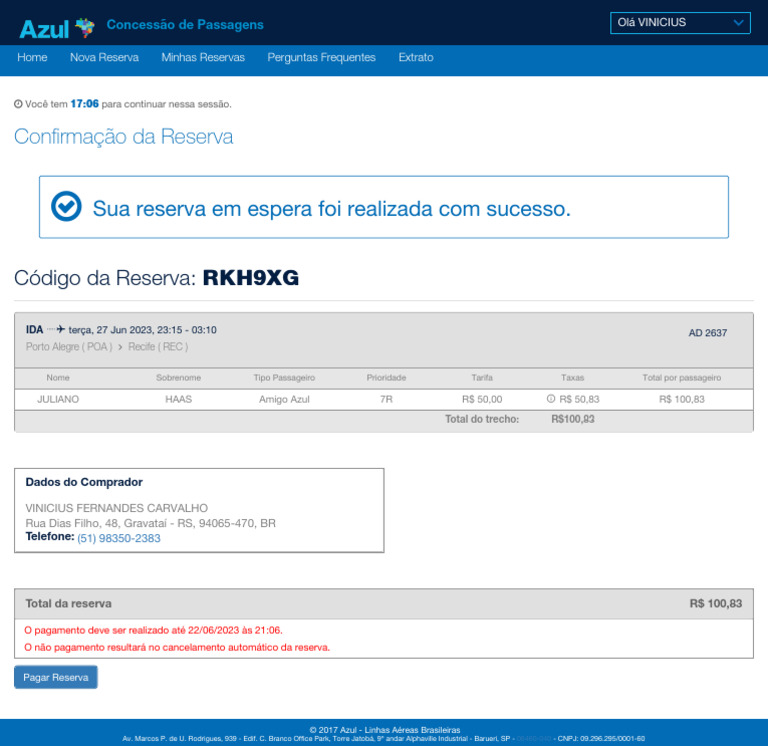Click Porto Alegre ( POA ) origin text
The height and width of the screenshot is (746, 768).
click(69, 347)
